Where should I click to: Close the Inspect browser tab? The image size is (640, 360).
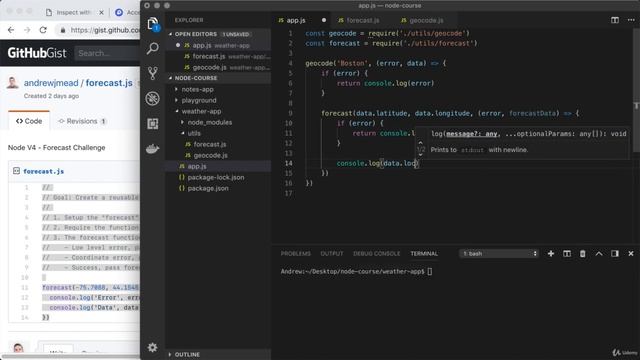(101, 13)
